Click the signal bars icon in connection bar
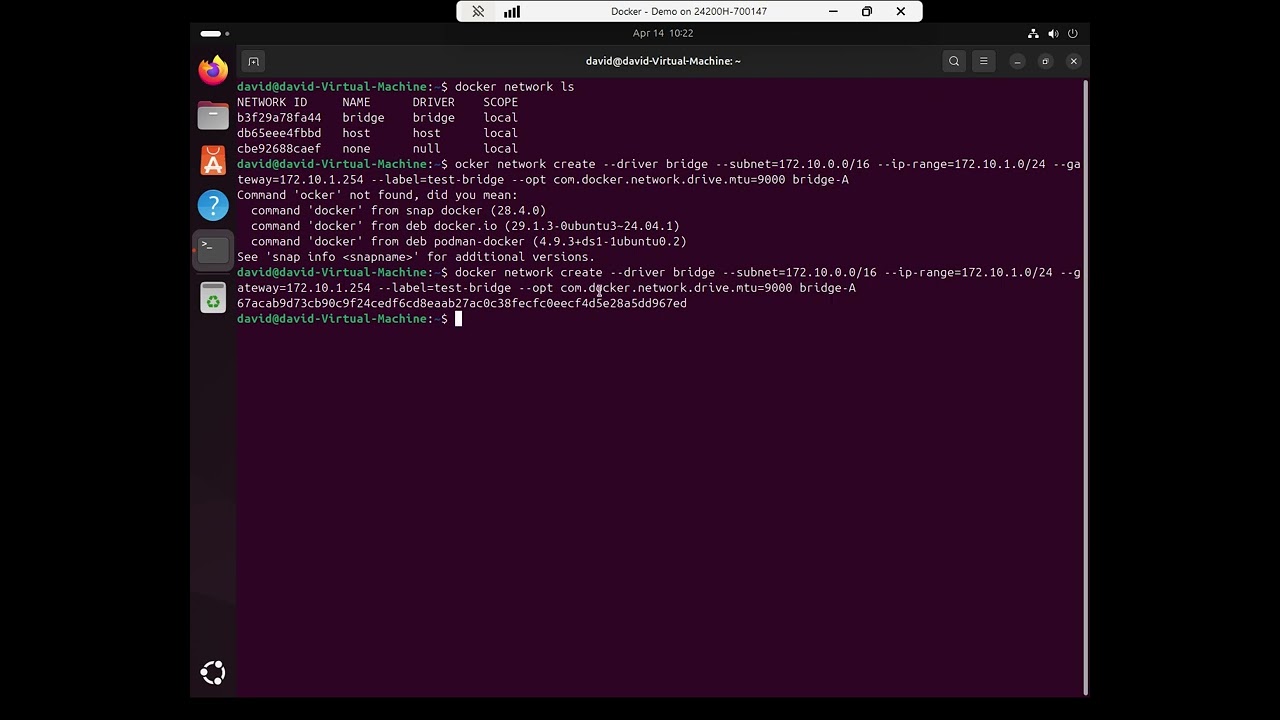1280x720 pixels. click(512, 12)
